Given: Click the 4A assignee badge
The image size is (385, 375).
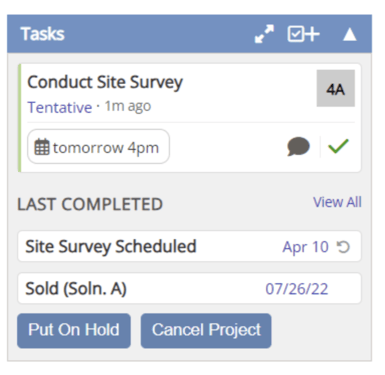Looking at the screenshot, I should coord(336,88).
